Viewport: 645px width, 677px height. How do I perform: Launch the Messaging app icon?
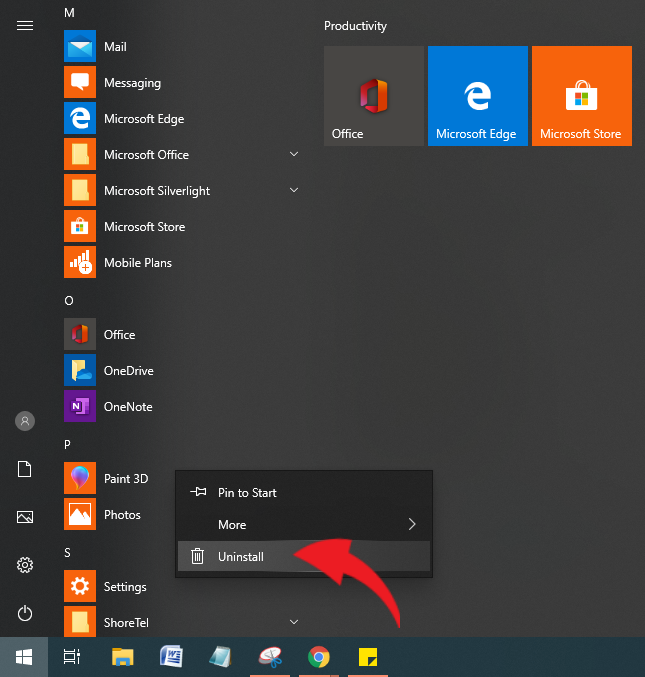pyautogui.click(x=80, y=82)
